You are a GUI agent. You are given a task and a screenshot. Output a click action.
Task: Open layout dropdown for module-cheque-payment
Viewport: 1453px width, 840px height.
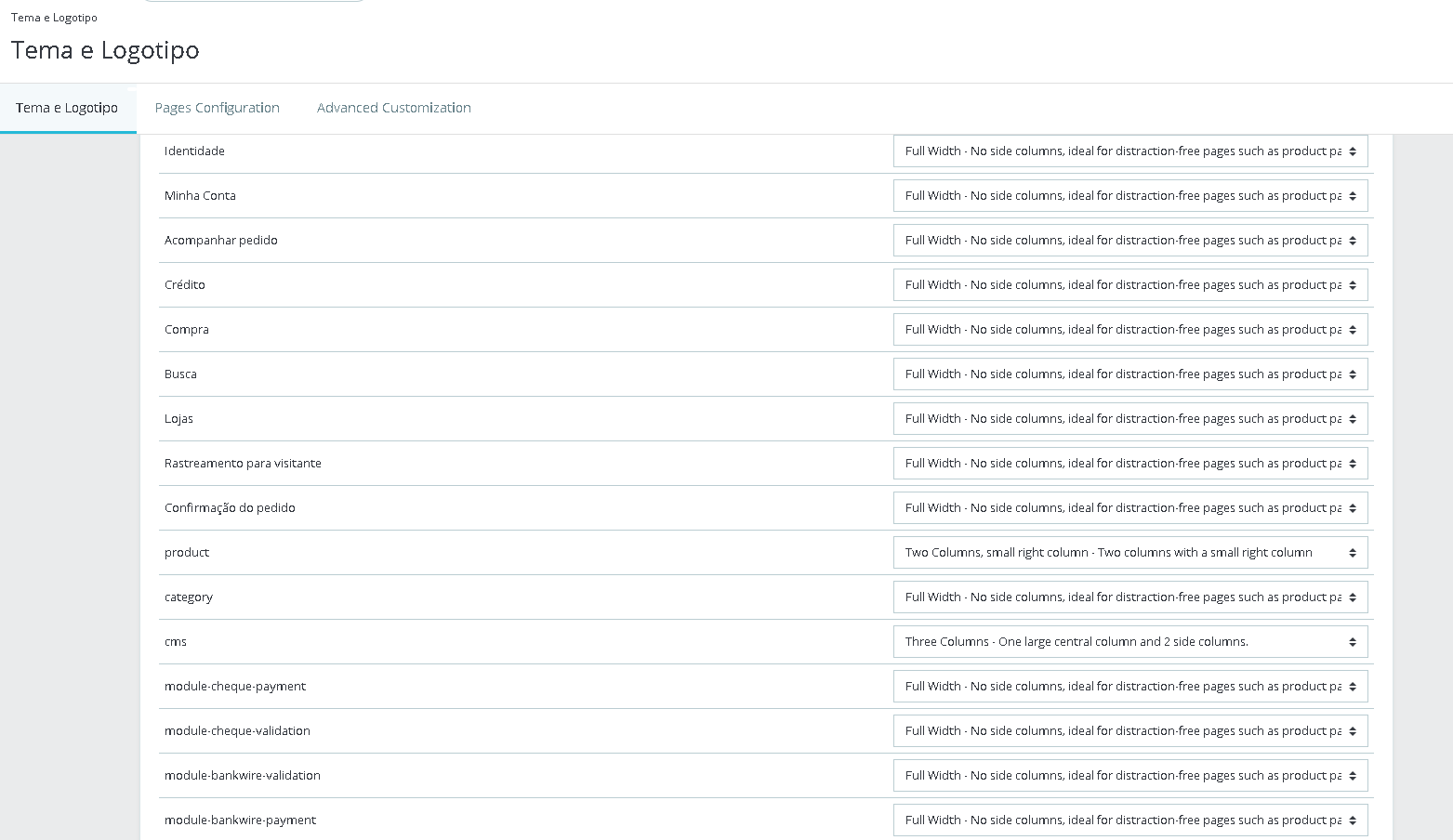point(1130,687)
